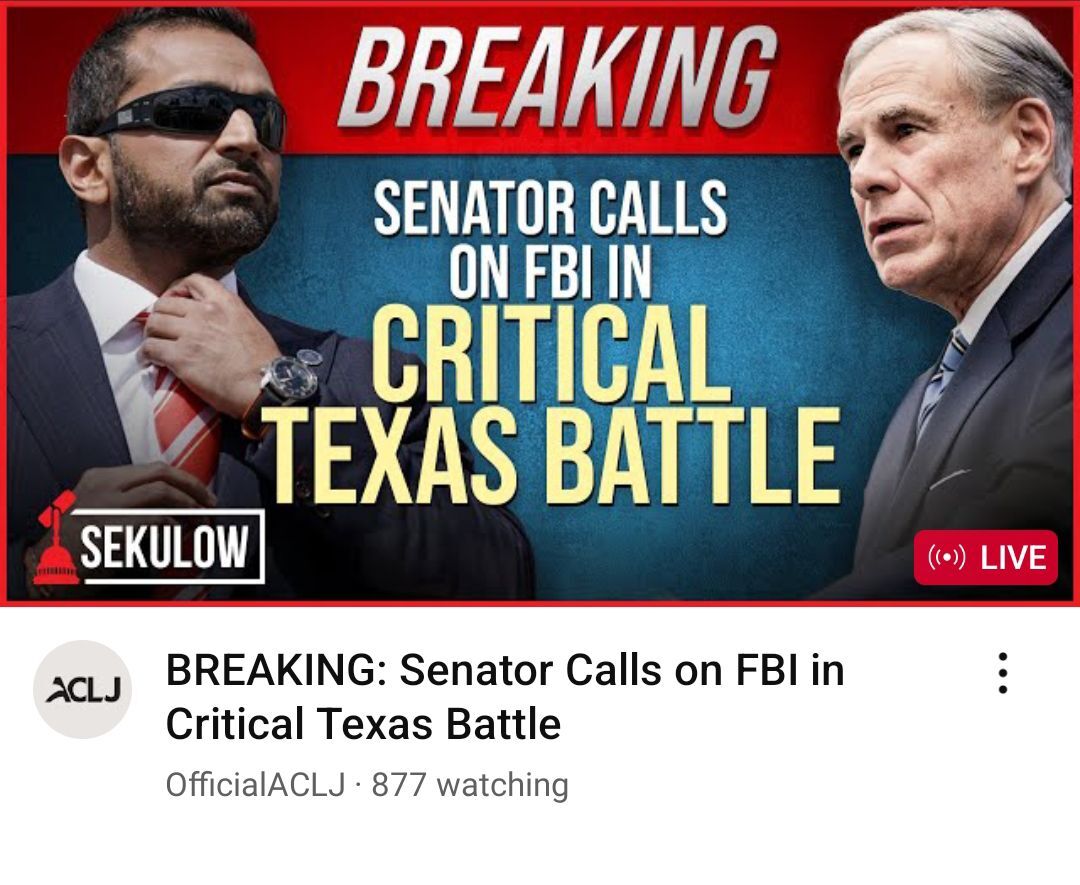Open the OfficialACLJ channel name
This screenshot has height=885, width=1080.
[256, 784]
